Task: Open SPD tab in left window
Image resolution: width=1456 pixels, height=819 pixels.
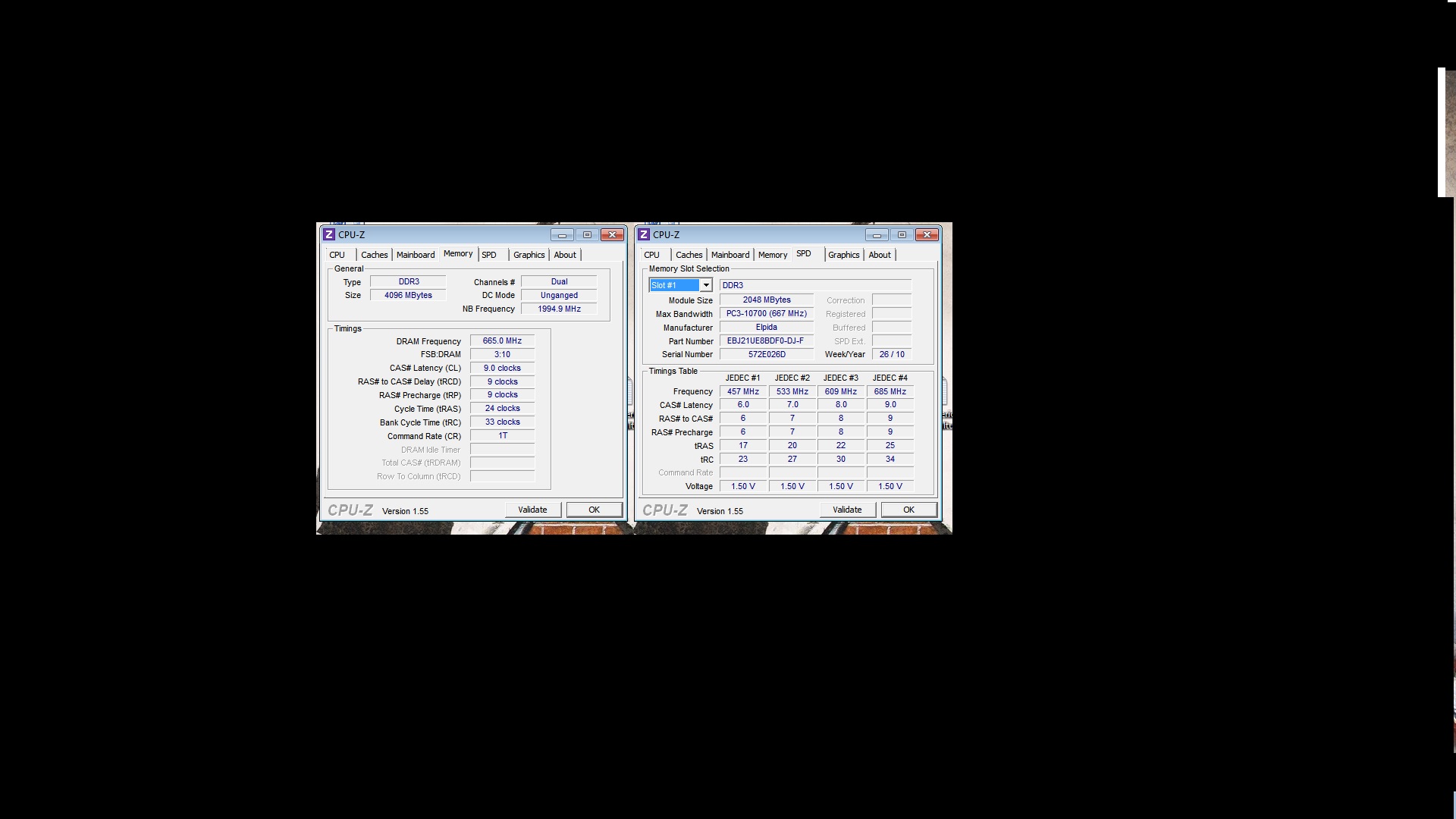Action: click(489, 255)
